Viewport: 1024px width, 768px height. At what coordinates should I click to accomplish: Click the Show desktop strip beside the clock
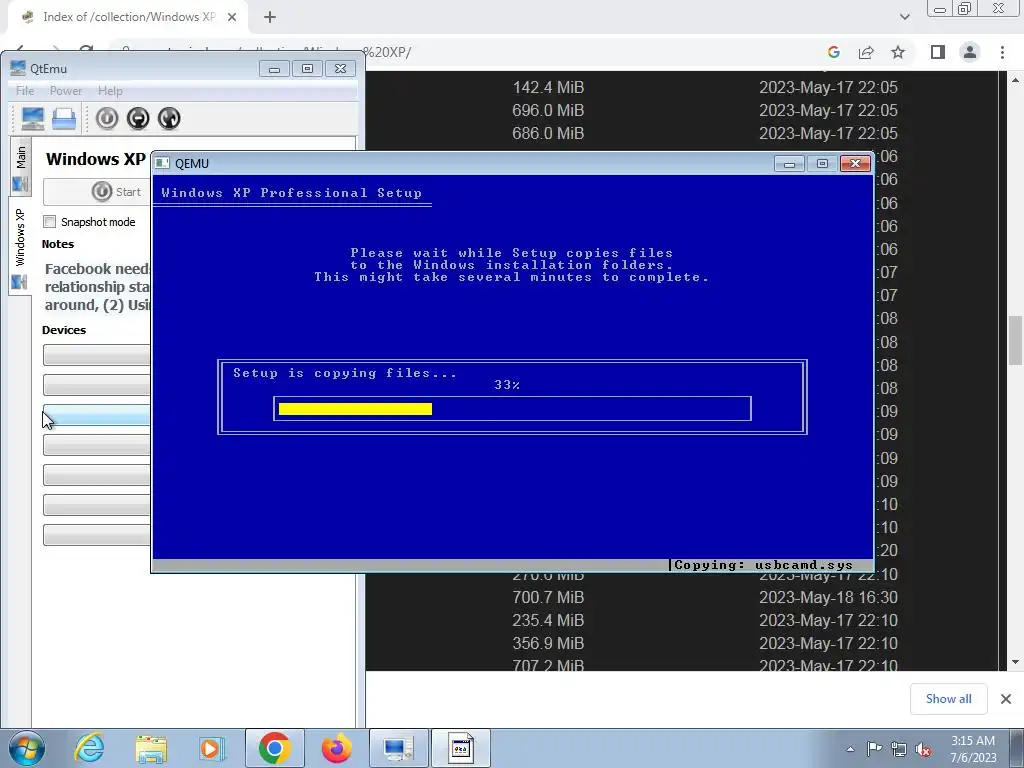tap(1019, 749)
